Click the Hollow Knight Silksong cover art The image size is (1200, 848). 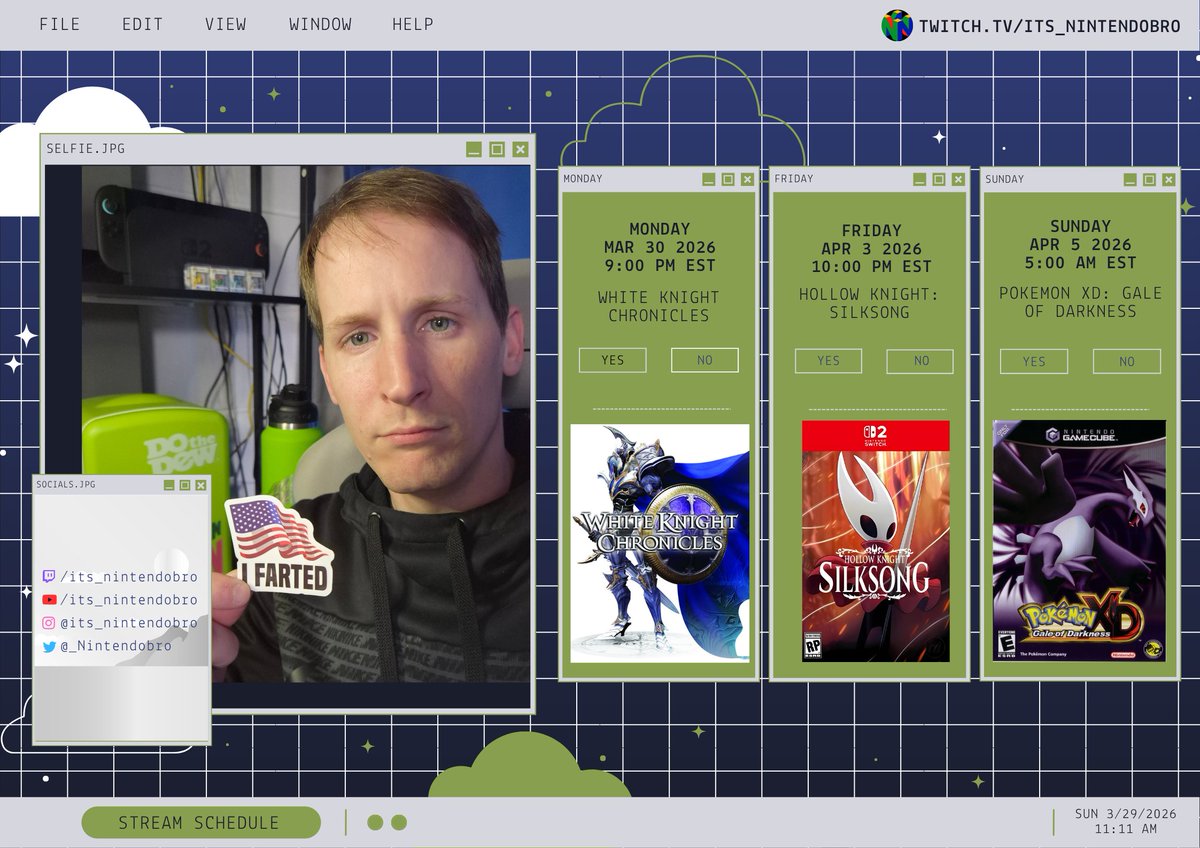coord(876,541)
